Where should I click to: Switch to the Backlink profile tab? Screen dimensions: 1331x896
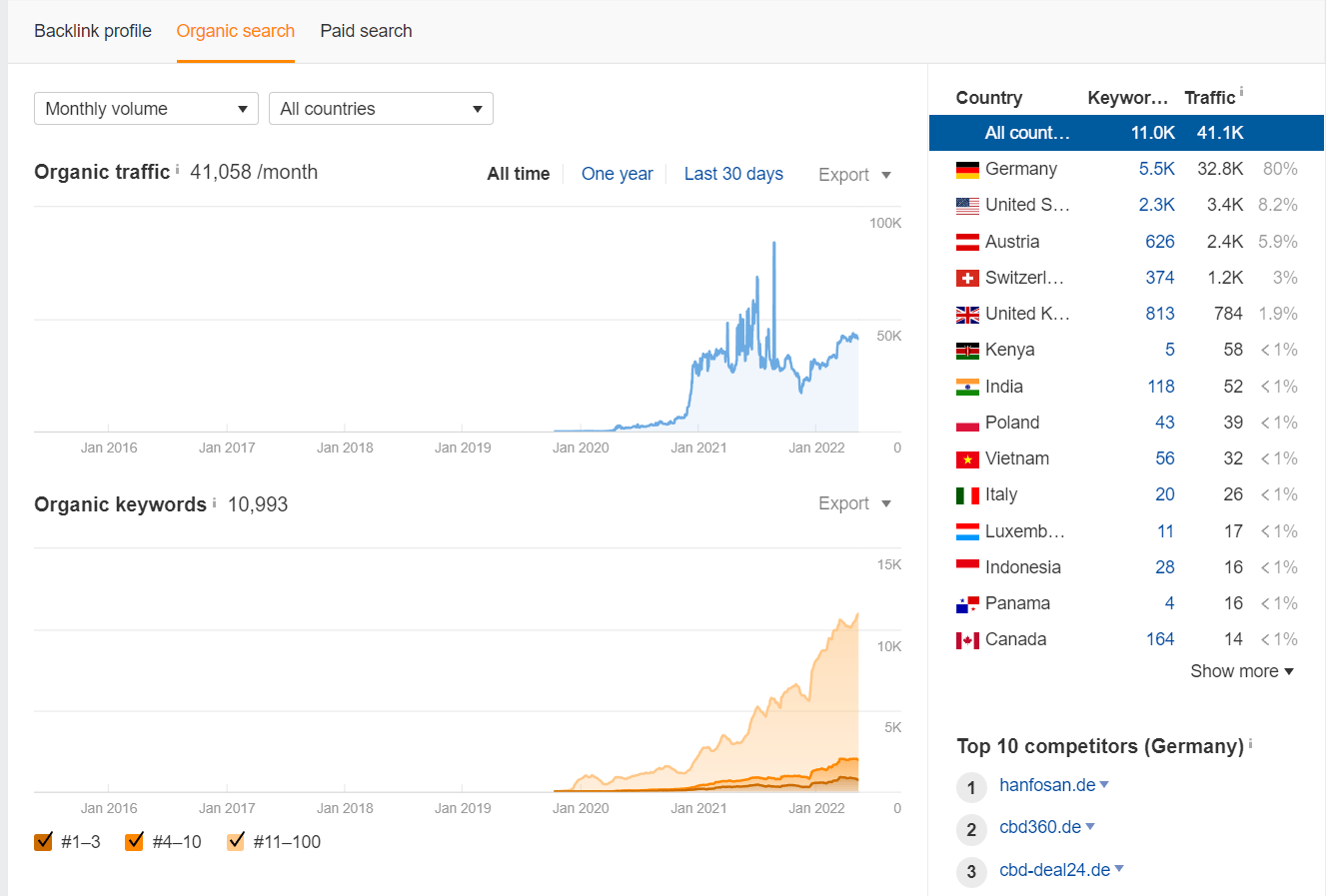93,31
